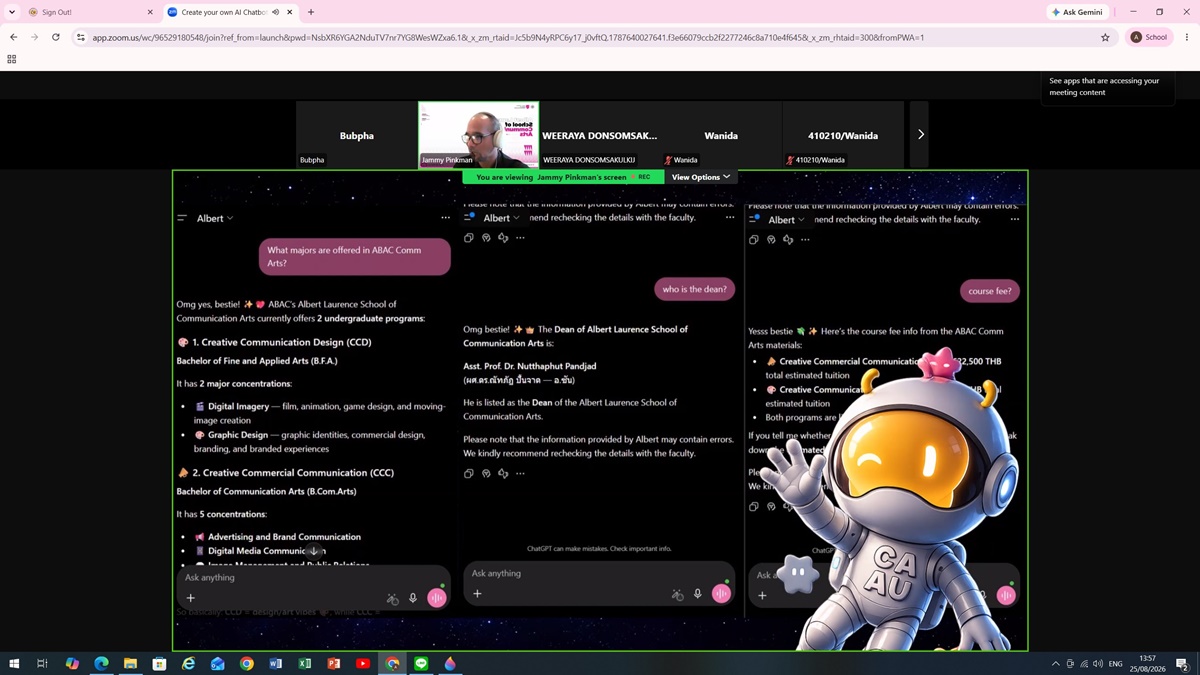Click plus attach button in first chat input

tap(191, 598)
